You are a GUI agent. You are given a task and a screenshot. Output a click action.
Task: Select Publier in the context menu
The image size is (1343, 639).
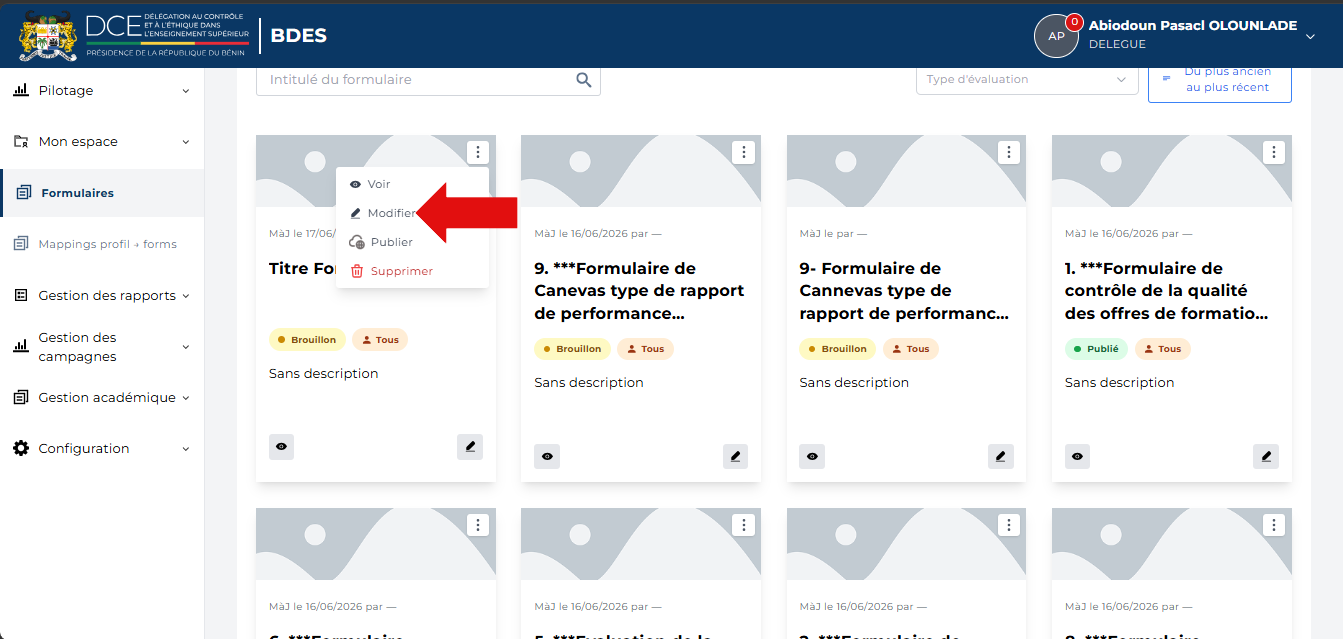[412, 242]
